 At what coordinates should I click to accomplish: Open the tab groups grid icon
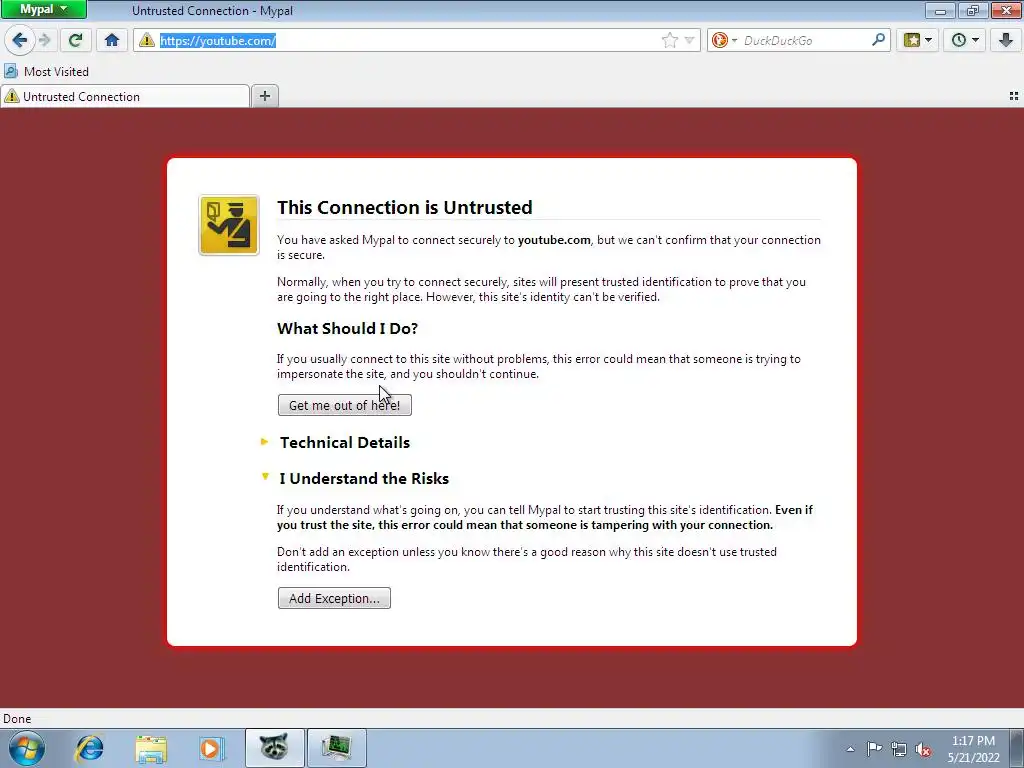pos(1014,96)
